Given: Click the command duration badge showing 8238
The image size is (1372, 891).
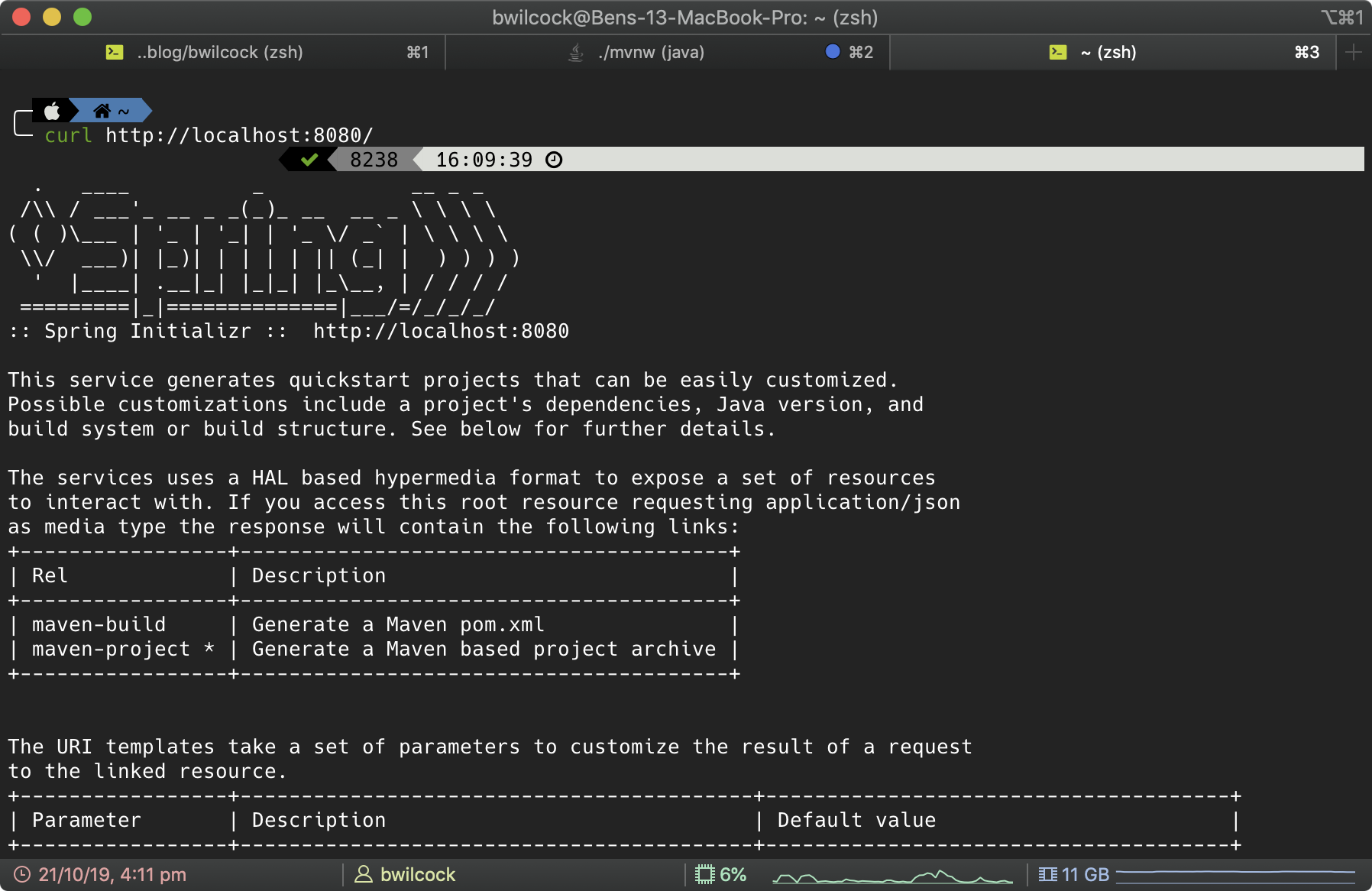Looking at the screenshot, I should click(x=374, y=160).
